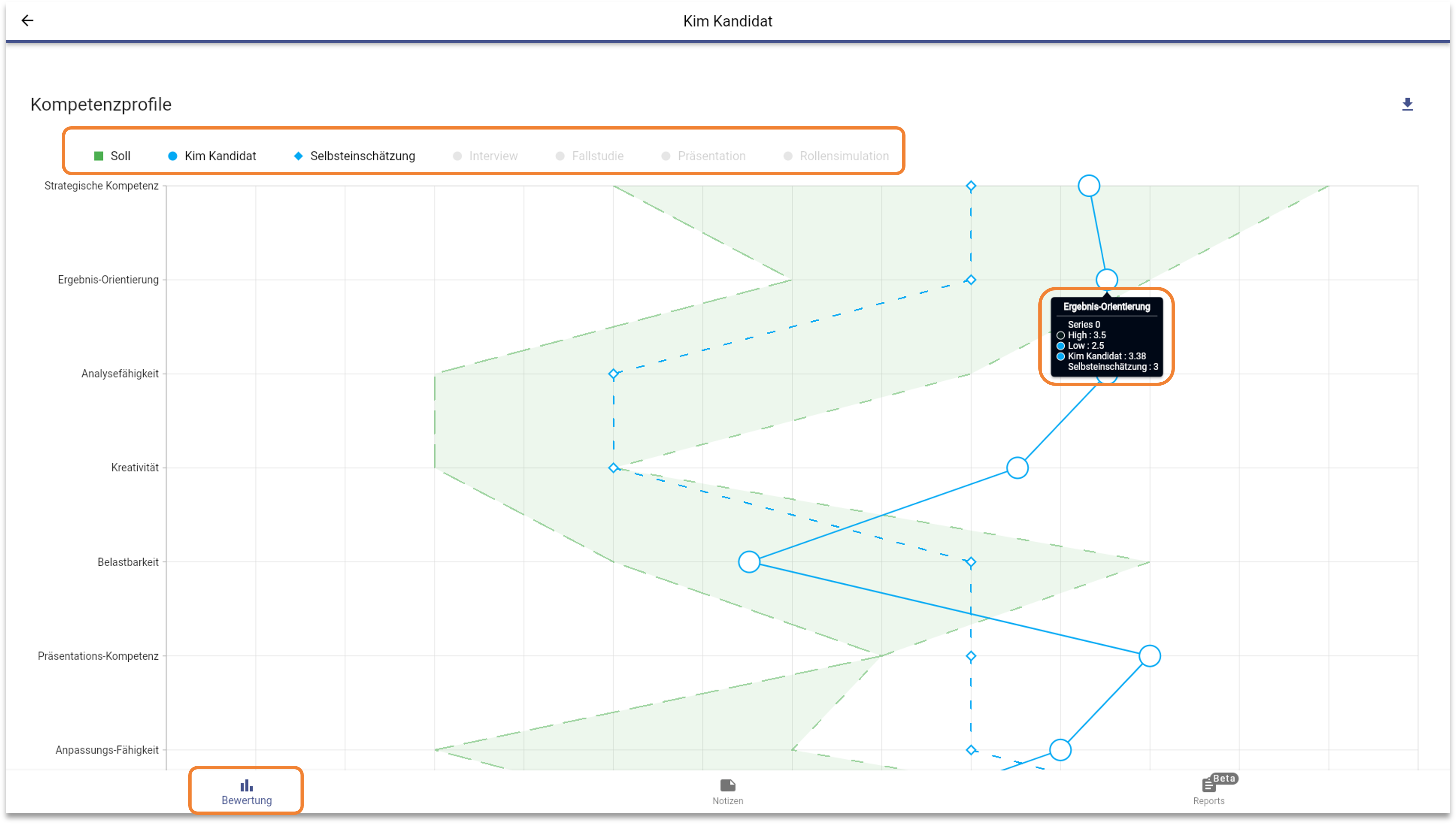Click Kim Kandidat point at Kreativität
The width and height of the screenshot is (1456, 824).
click(1017, 468)
